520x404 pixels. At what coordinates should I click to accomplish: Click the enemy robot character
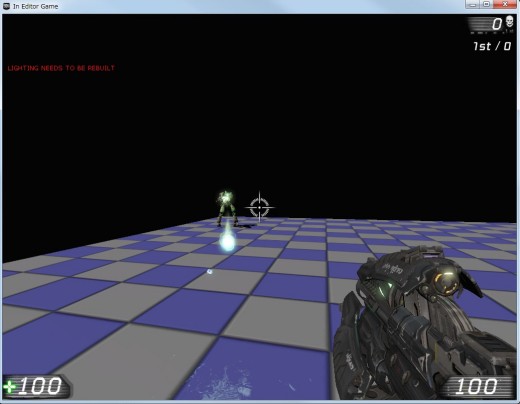(x=227, y=209)
